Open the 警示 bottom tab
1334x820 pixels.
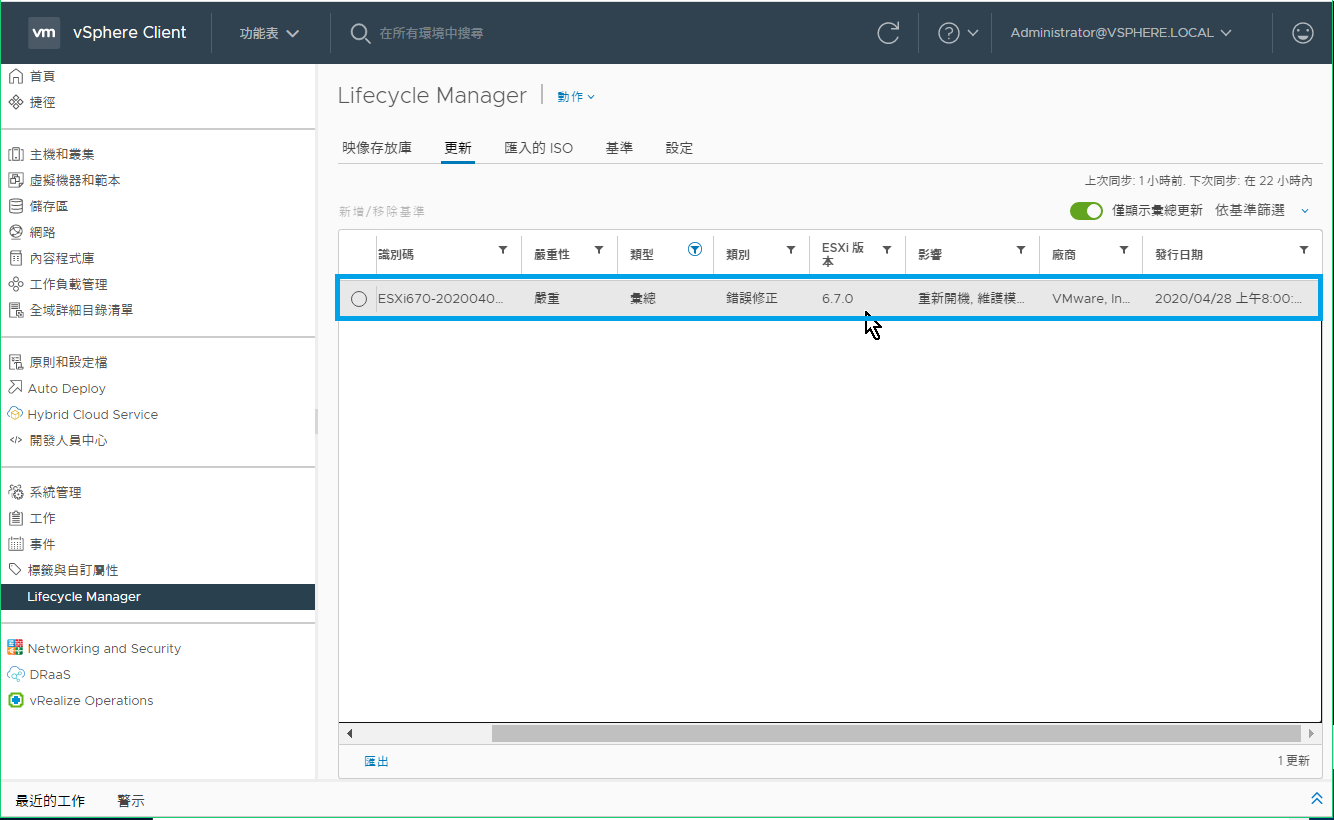click(x=131, y=801)
